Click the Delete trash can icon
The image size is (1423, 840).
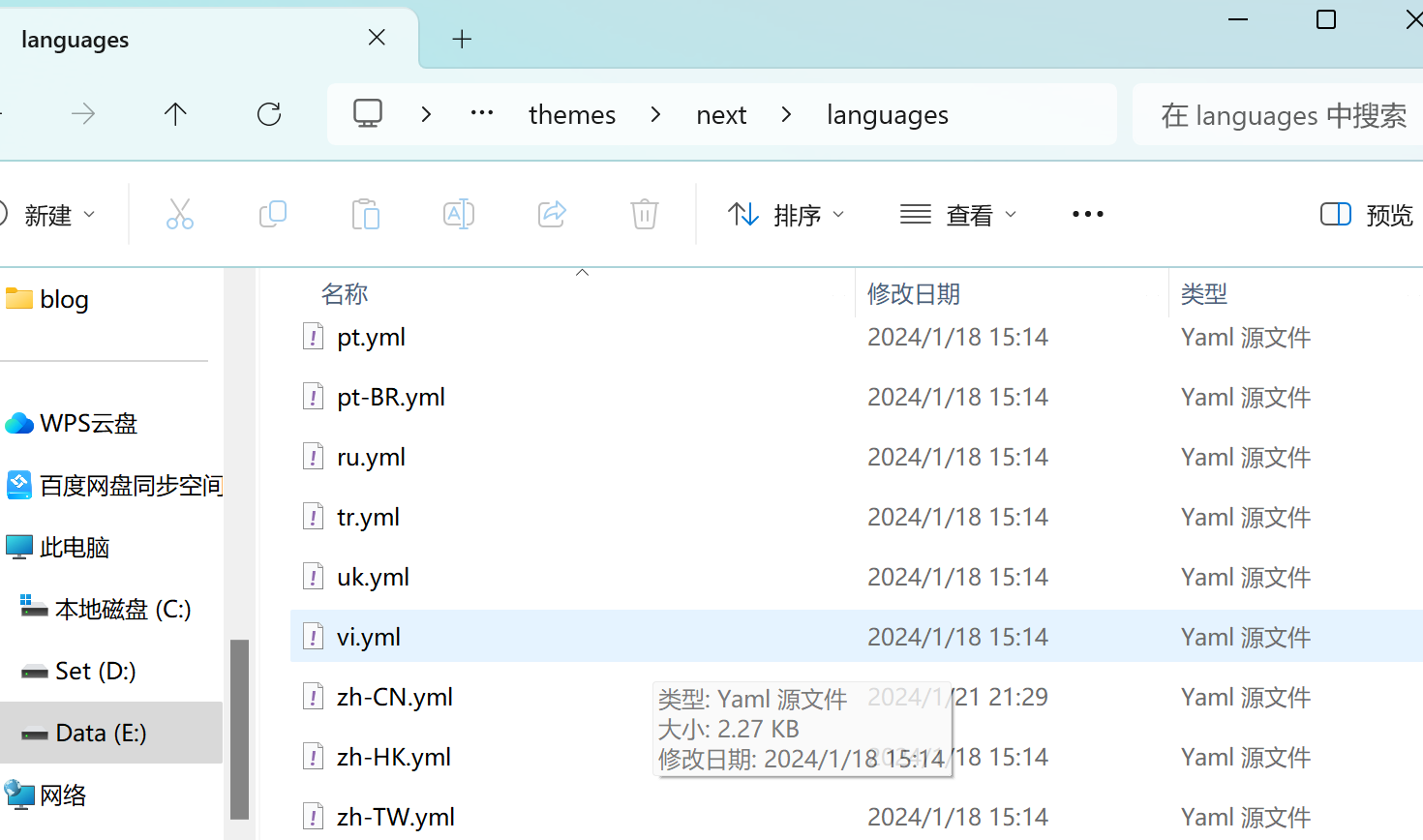tap(645, 214)
